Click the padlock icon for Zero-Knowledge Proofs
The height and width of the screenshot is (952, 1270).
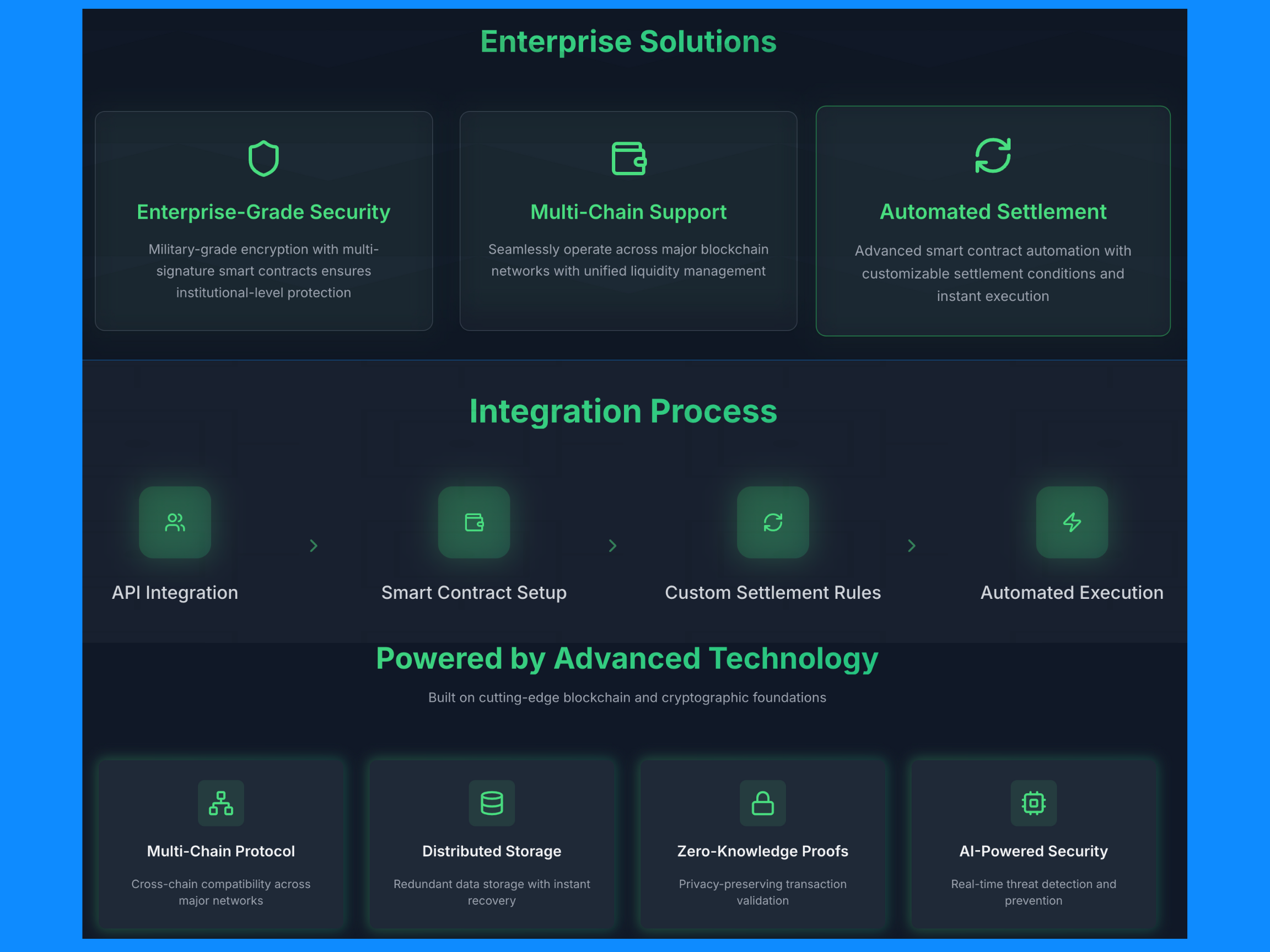point(762,803)
